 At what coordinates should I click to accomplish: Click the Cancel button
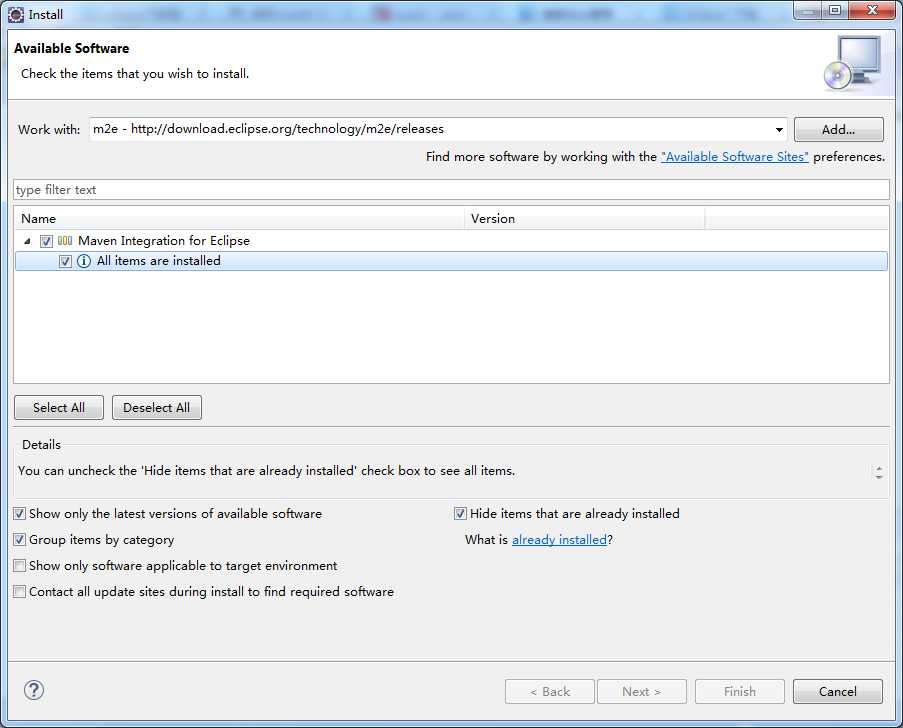(x=837, y=692)
